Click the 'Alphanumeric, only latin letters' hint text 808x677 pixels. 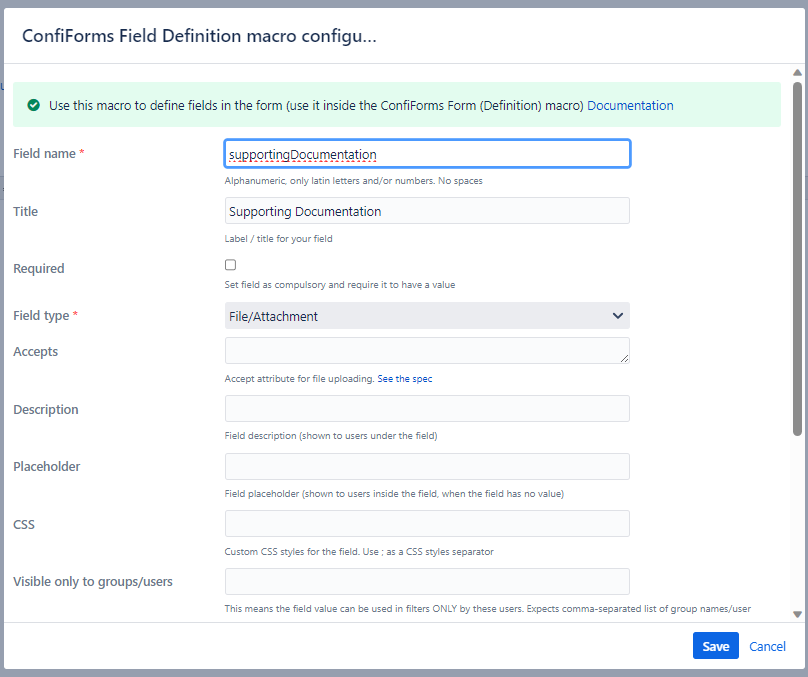coord(353,181)
